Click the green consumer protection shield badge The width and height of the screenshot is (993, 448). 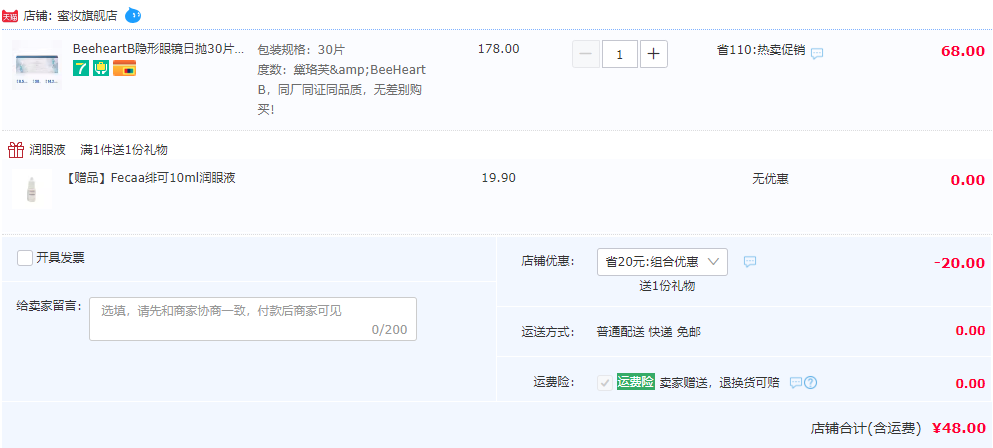tap(101, 68)
